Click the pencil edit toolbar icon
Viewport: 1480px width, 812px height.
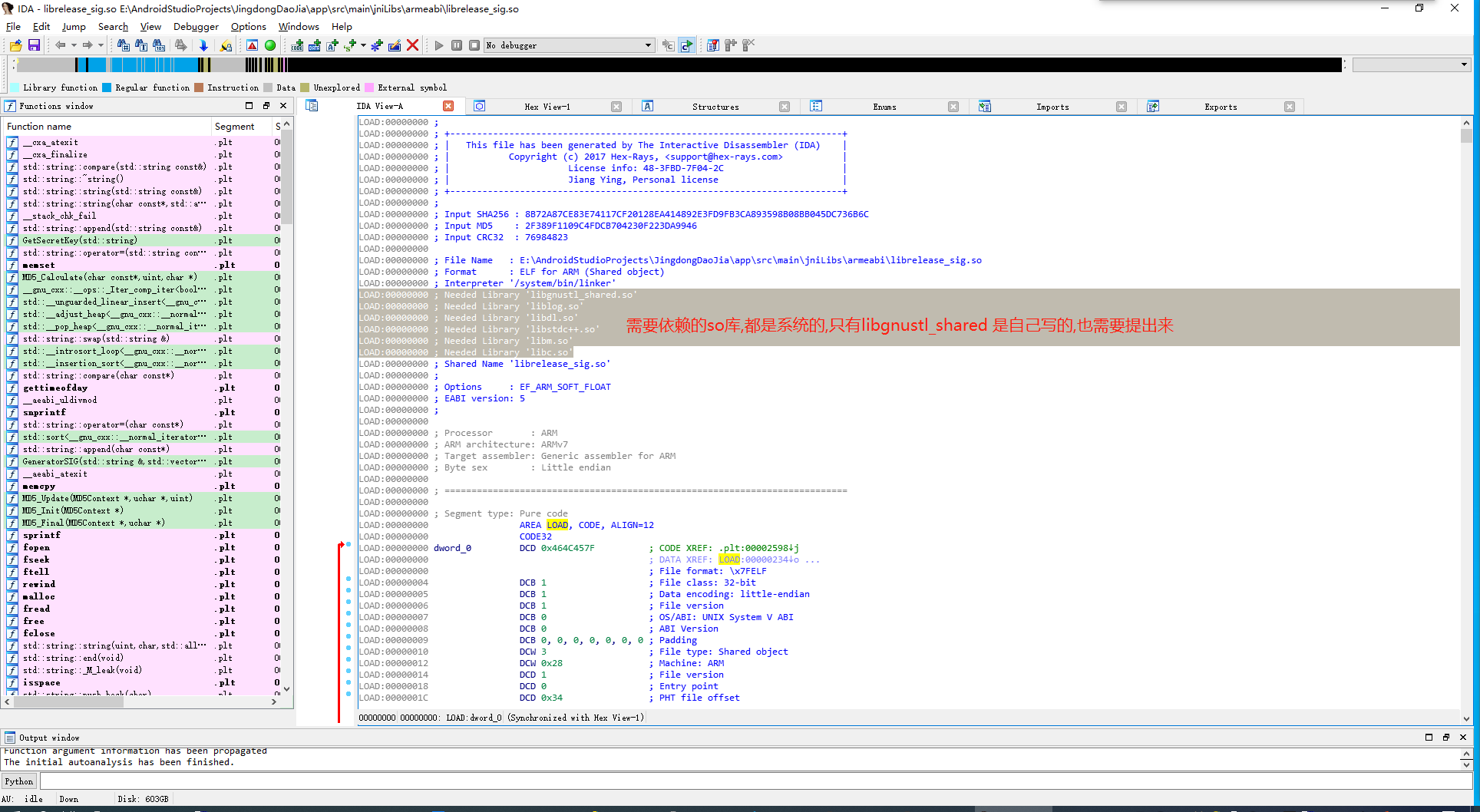[x=395, y=45]
